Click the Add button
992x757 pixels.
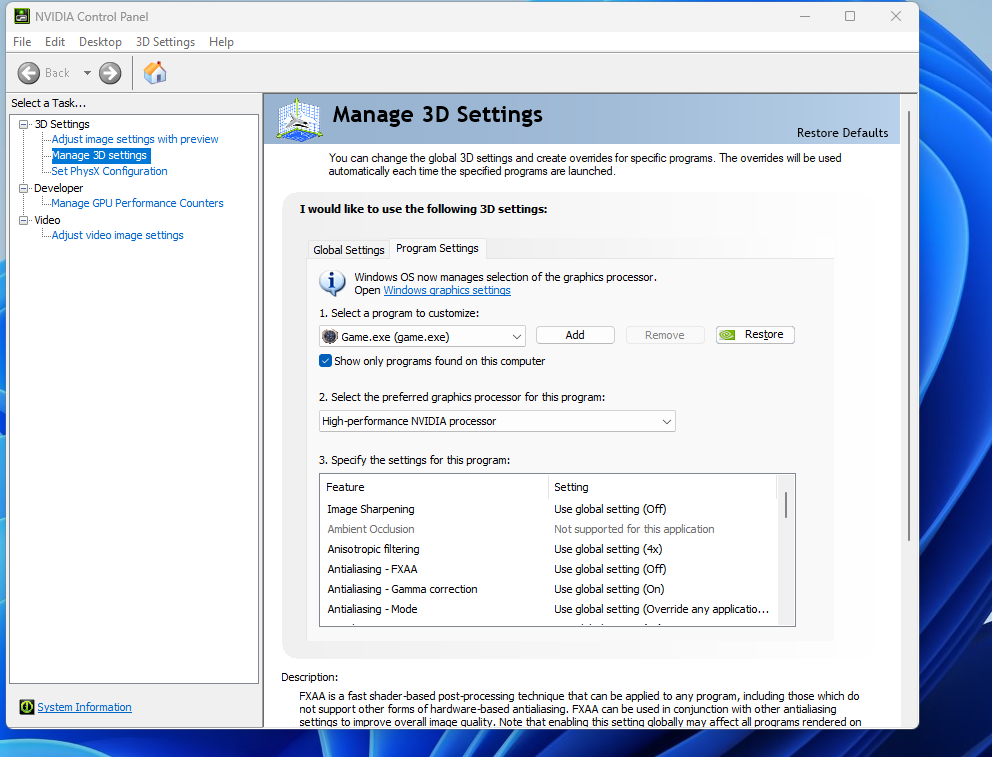point(575,335)
